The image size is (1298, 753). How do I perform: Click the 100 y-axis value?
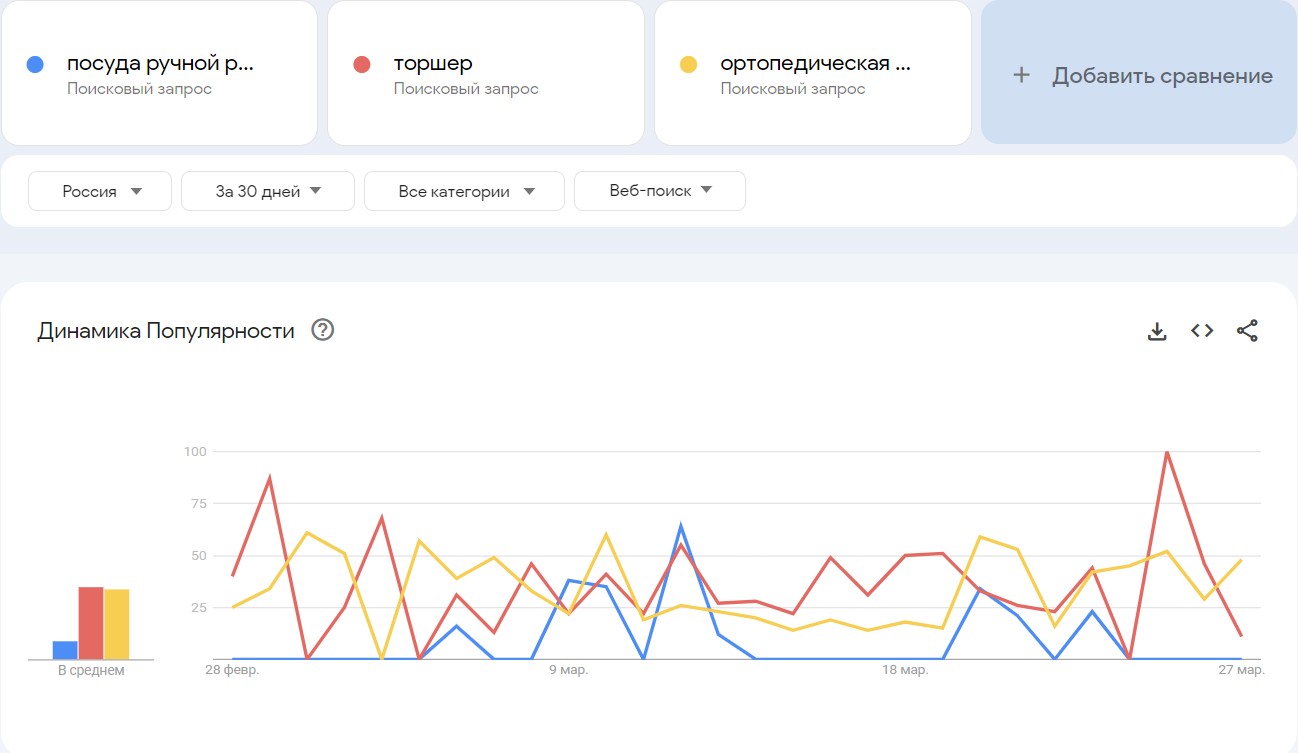[195, 452]
